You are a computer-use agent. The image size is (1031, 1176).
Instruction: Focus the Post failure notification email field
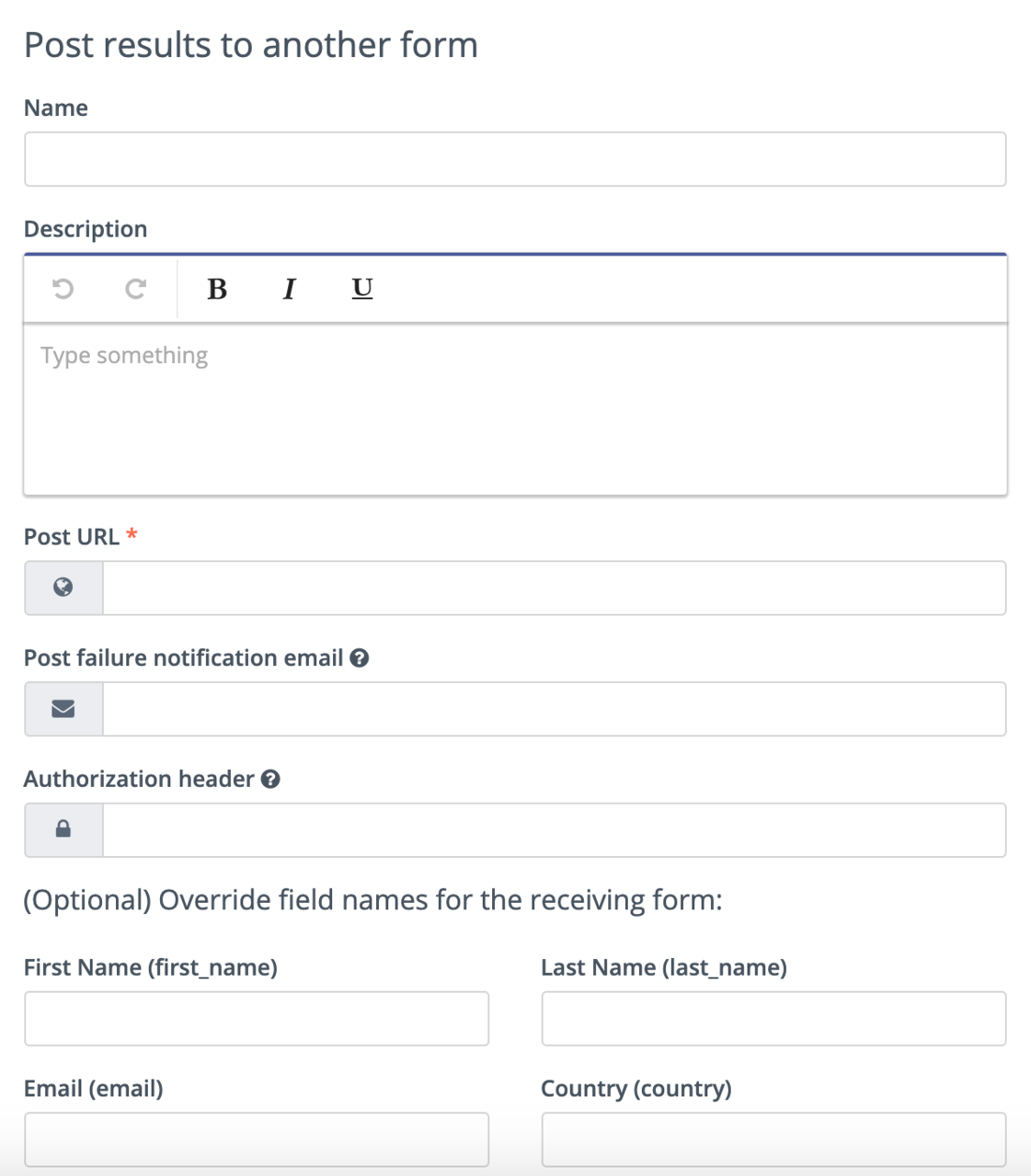click(x=554, y=709)
